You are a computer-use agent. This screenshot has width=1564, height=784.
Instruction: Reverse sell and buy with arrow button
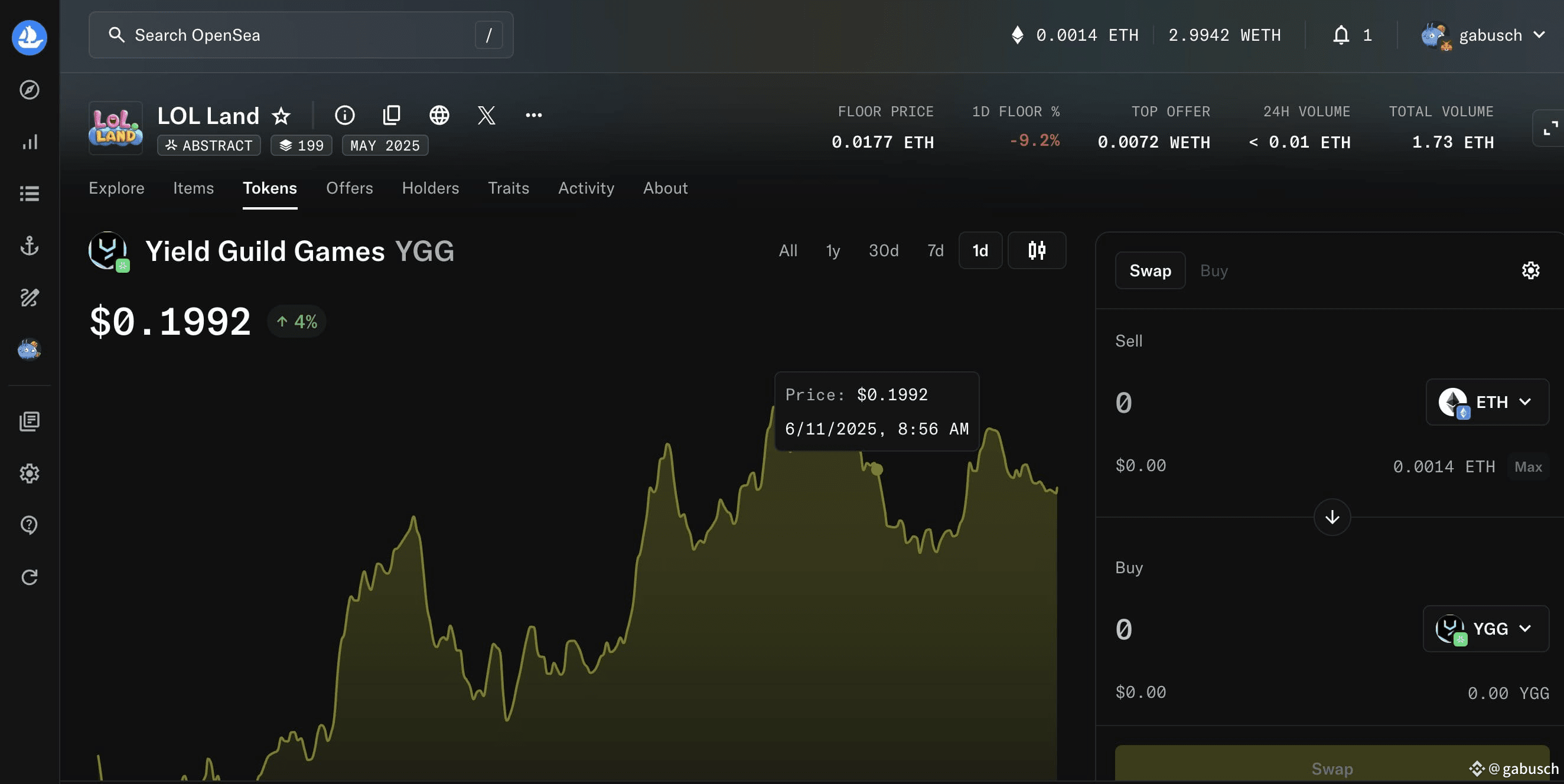point(1332,517)
